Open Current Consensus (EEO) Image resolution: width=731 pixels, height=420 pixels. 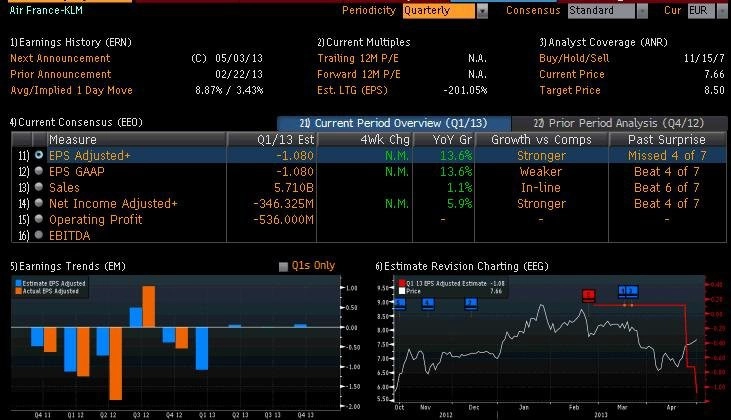(x=76, y=123)
